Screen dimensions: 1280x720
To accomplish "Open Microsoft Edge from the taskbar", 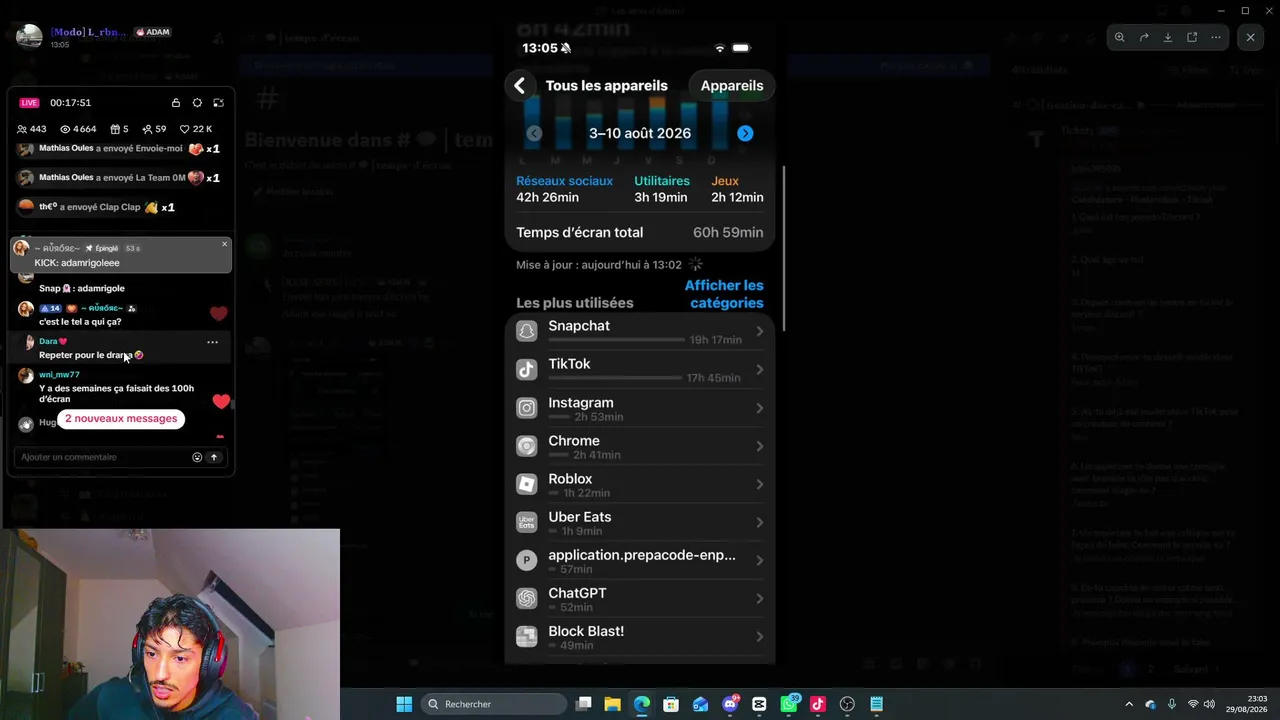I will click(642, 704).
